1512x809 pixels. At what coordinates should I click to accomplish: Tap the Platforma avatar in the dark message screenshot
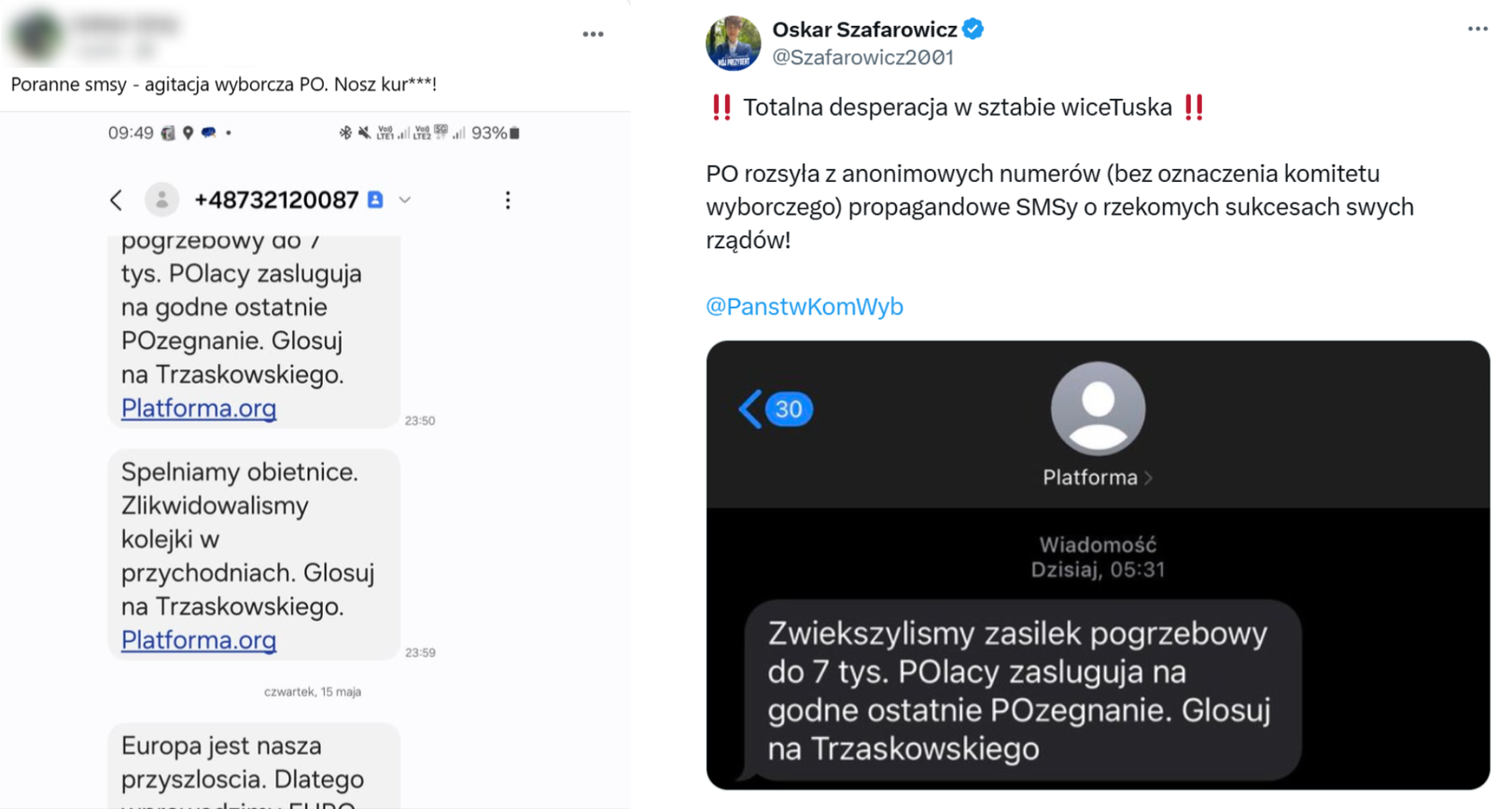pyautogui.click(x=1098, y=408)
